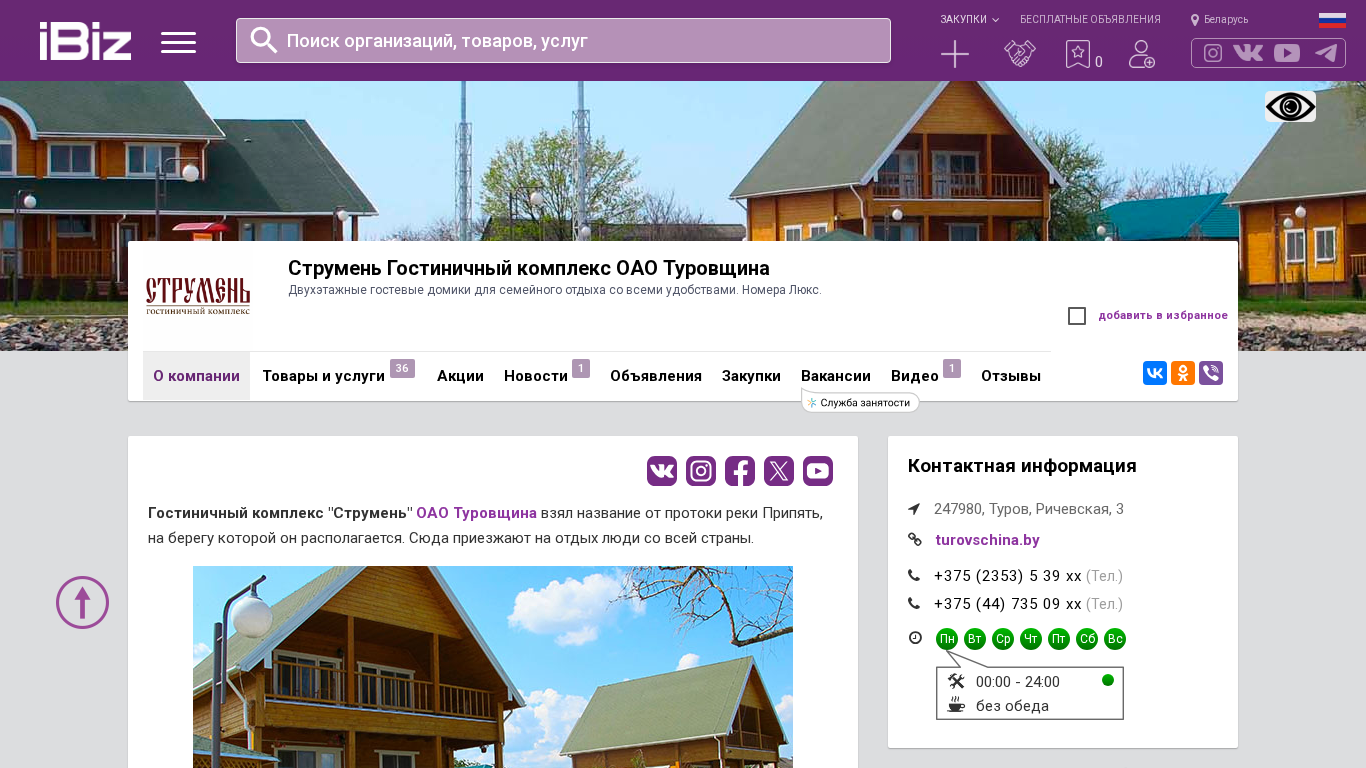
Task: Click the address '247980, Туров, Ричевская, 3'
Action: coord(1029,509)
